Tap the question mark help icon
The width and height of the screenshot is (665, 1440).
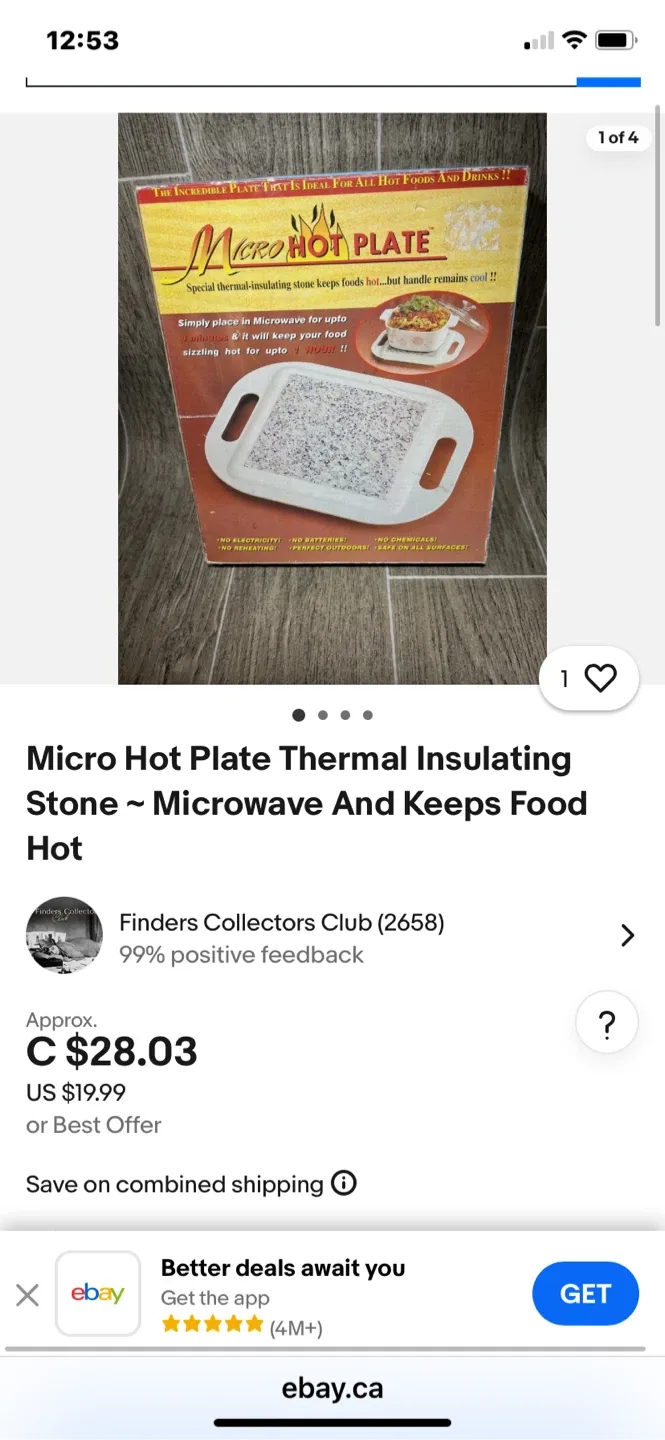[x=606, y=1022]
